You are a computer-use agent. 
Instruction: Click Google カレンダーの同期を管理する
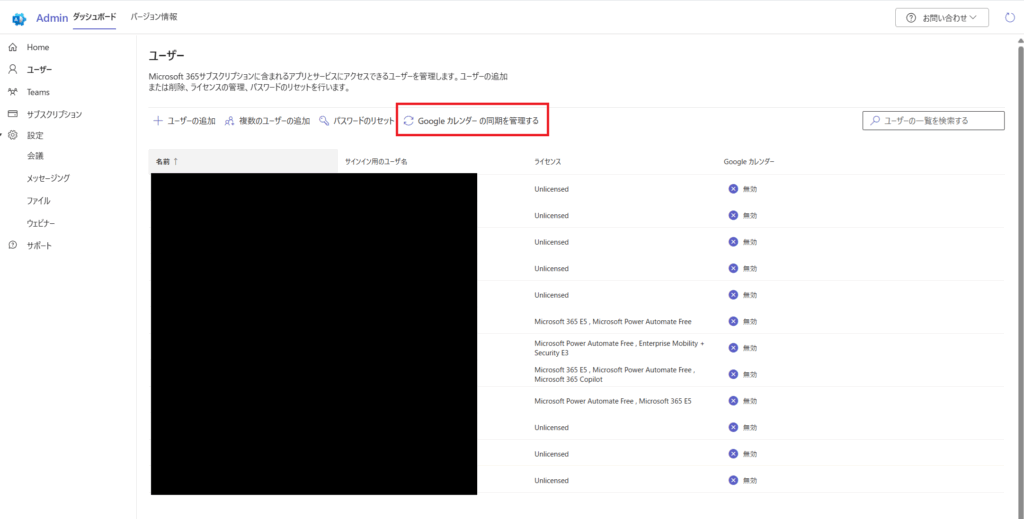472,121
